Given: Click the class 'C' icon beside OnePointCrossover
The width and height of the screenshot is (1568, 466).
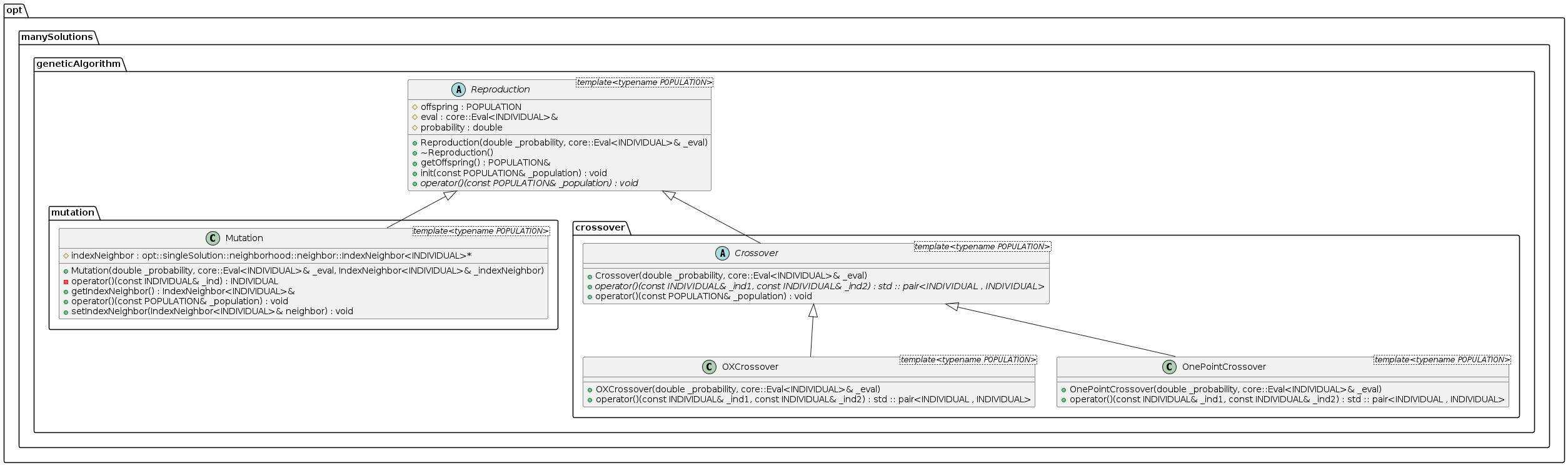Looking at the screenshot, I should [x=1169, y=367].
